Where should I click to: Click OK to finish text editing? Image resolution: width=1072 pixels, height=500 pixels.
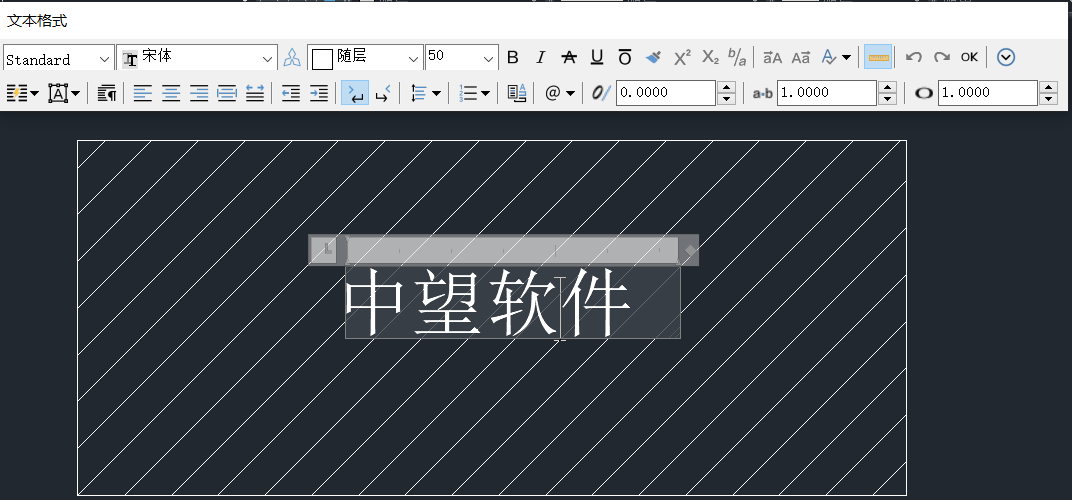969,58
